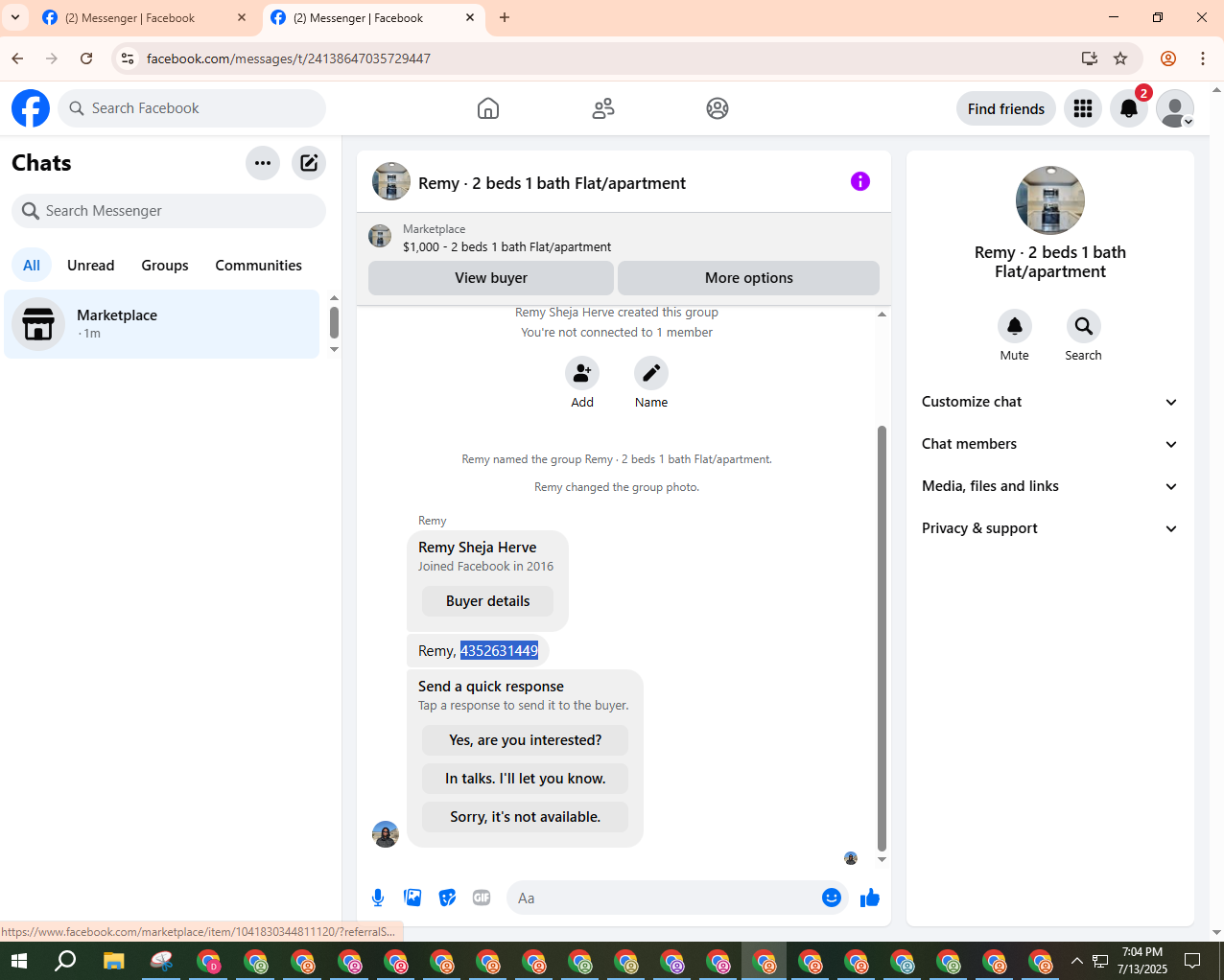
Task: Expand Chat members section
Action: pos(1049,444)
